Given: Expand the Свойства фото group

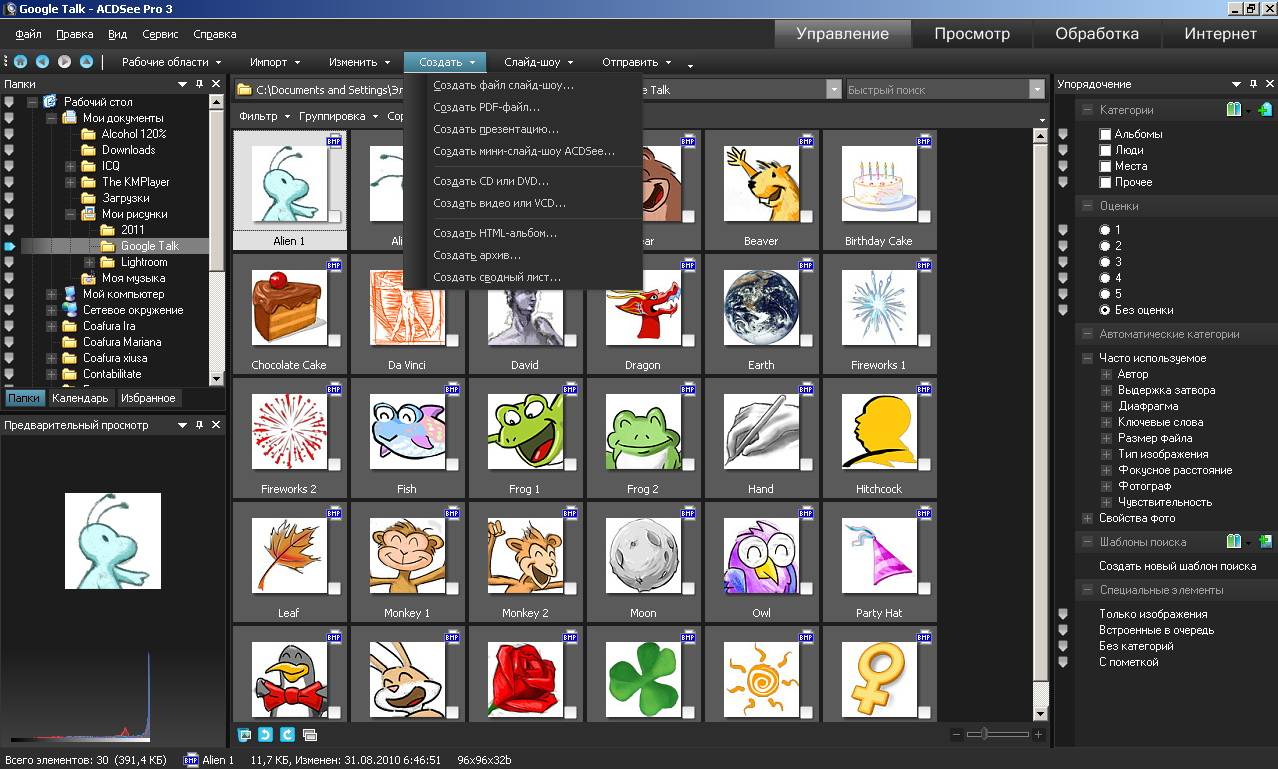Looking at the screenshot, I should [1087, 518].
